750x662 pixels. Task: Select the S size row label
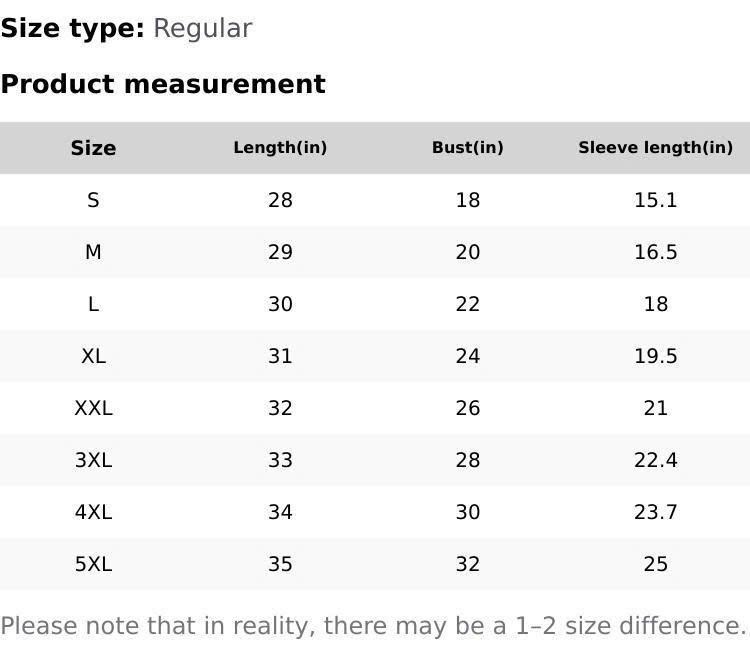click(93, 200)
